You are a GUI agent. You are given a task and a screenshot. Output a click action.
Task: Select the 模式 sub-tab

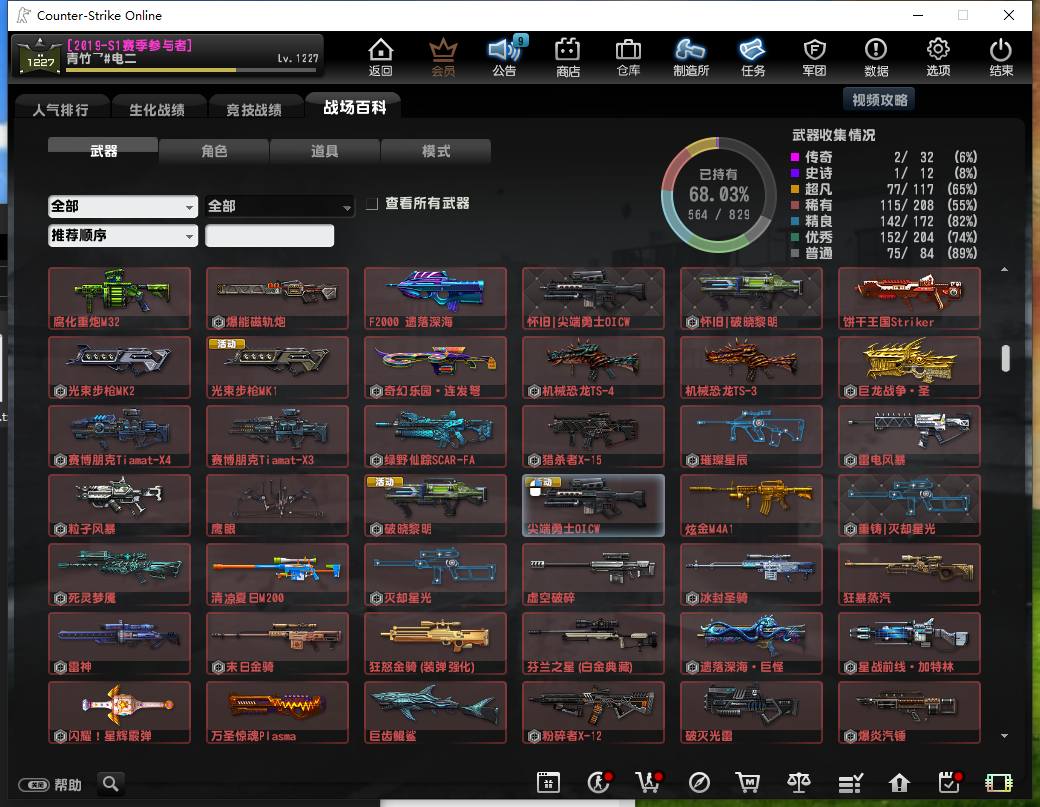coord(436,151)
